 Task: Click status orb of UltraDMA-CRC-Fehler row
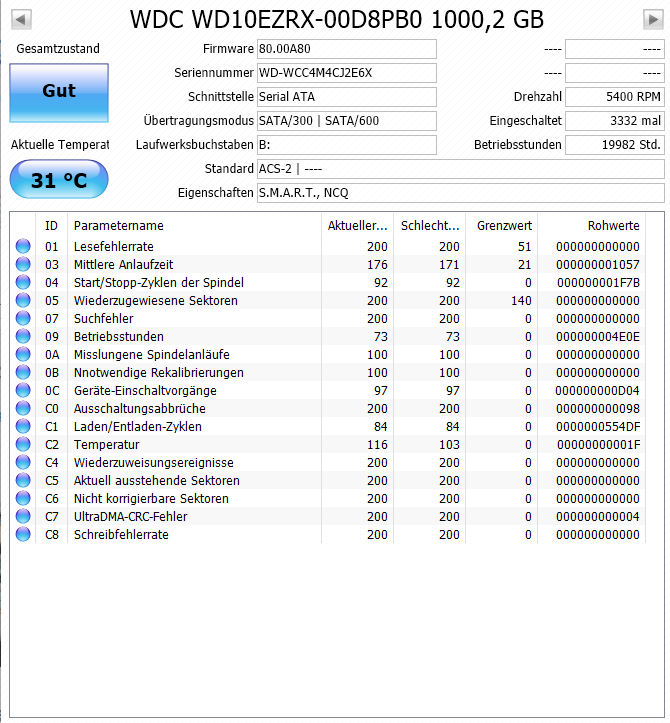23,516
